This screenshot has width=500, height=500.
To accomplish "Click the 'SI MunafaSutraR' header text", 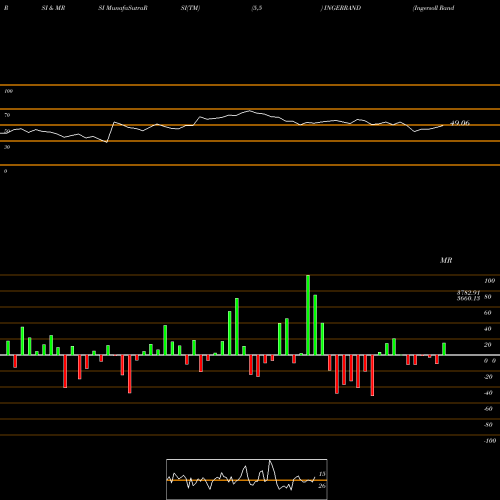I will 123,8.
